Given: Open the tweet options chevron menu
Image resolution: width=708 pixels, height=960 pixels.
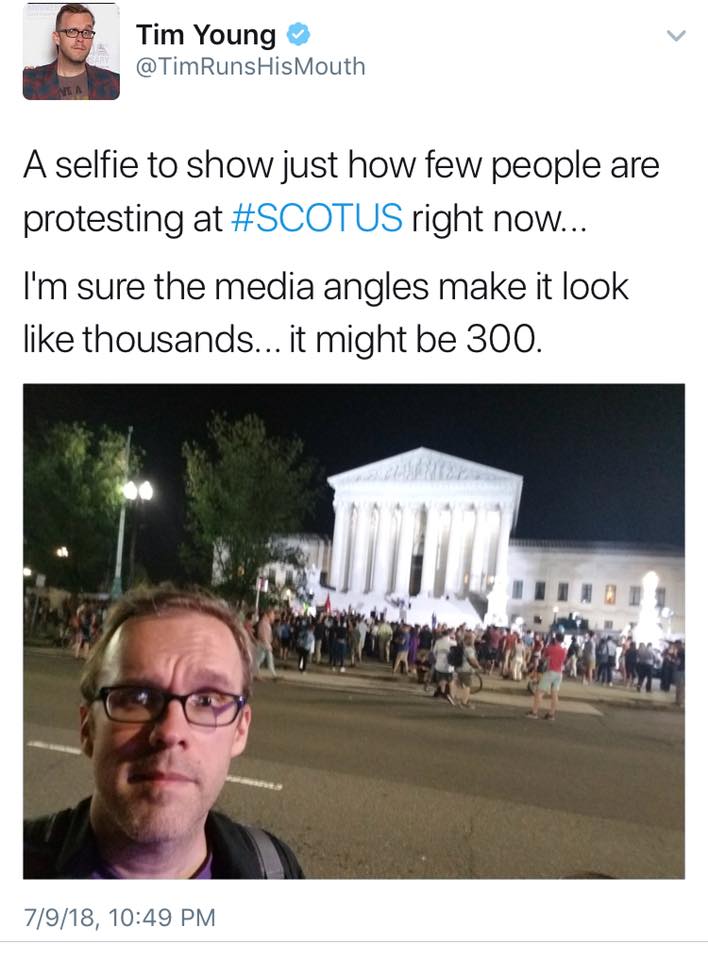Looking at the screenshot, I should click(676, 36).
